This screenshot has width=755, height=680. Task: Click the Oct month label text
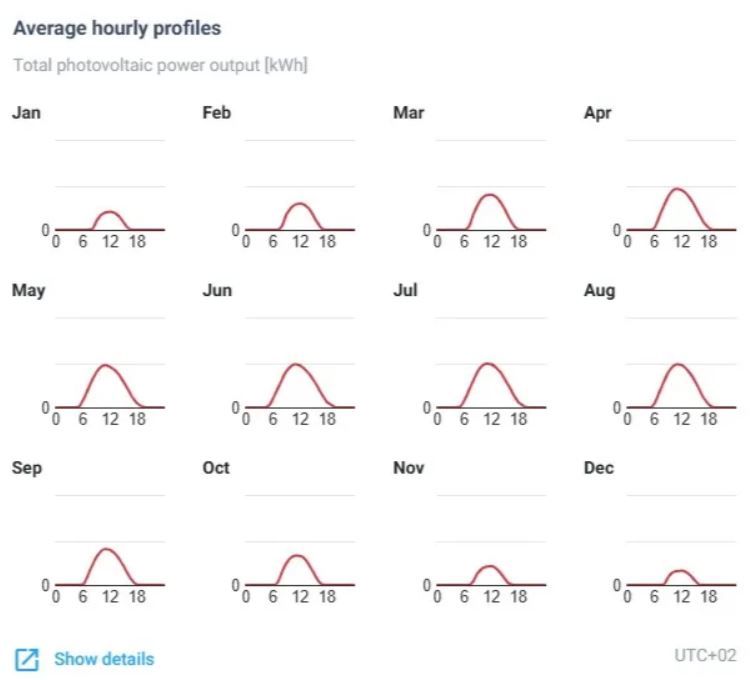coord(216,468)
